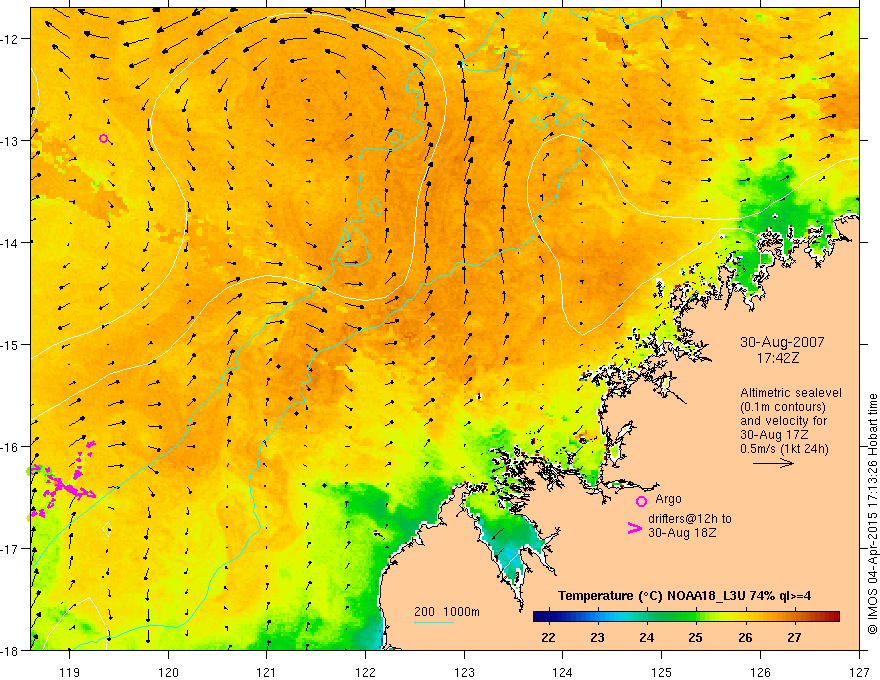Image resolution: width=880 pixels, height=680 pixels.
Task: Click the latitude axis label '-18'
Action: 10,650
